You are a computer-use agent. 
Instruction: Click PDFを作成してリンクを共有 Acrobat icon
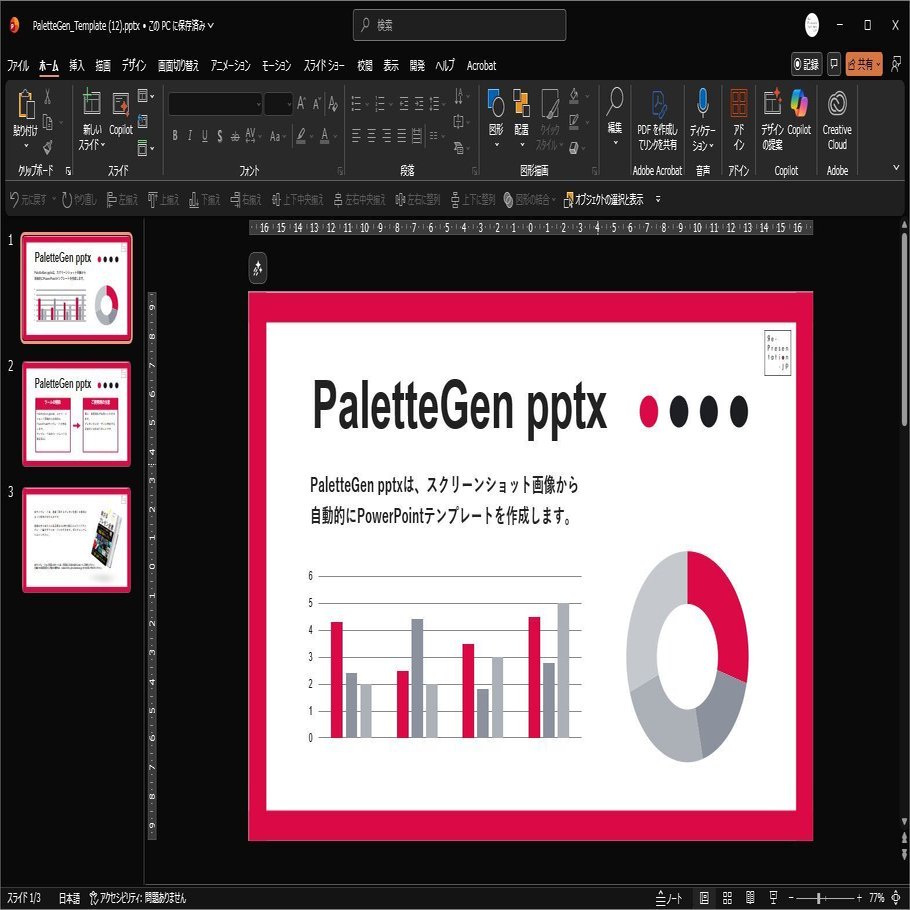click(658, 104)
